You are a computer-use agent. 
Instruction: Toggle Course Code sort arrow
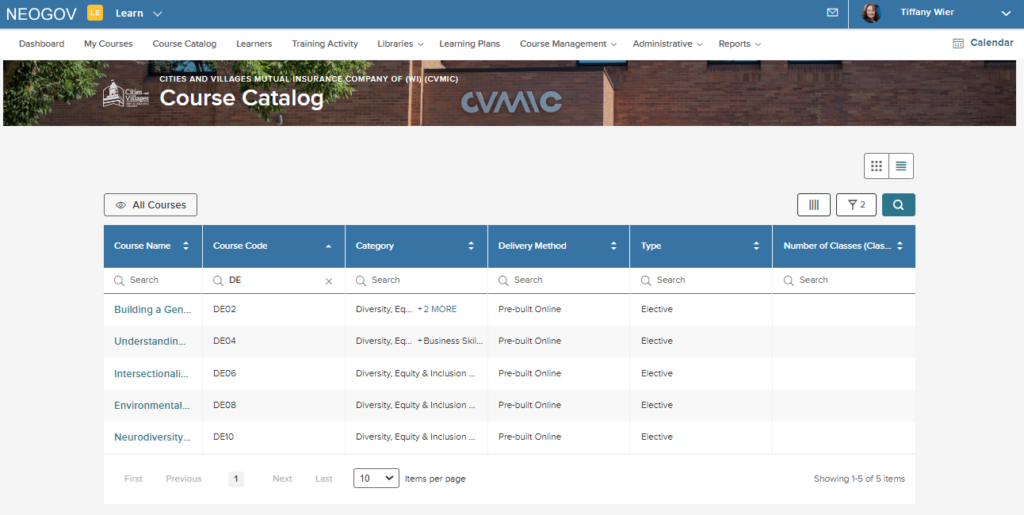[328, 246]
